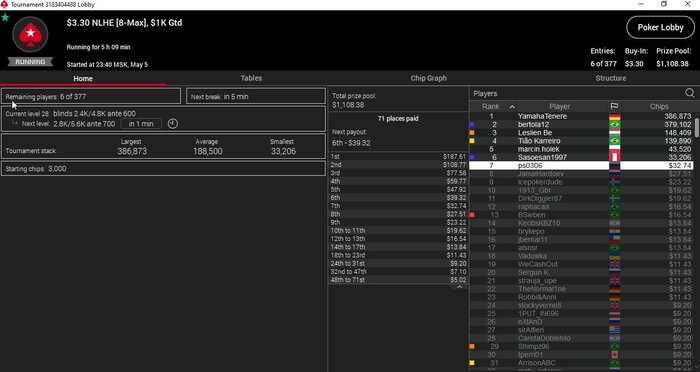Switch to the Home tab

pos(83,78)
